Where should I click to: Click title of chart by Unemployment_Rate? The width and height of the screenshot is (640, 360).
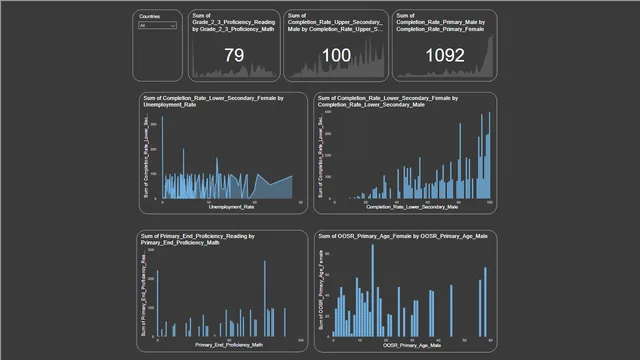pyautogui.click(x=213, y=101)
